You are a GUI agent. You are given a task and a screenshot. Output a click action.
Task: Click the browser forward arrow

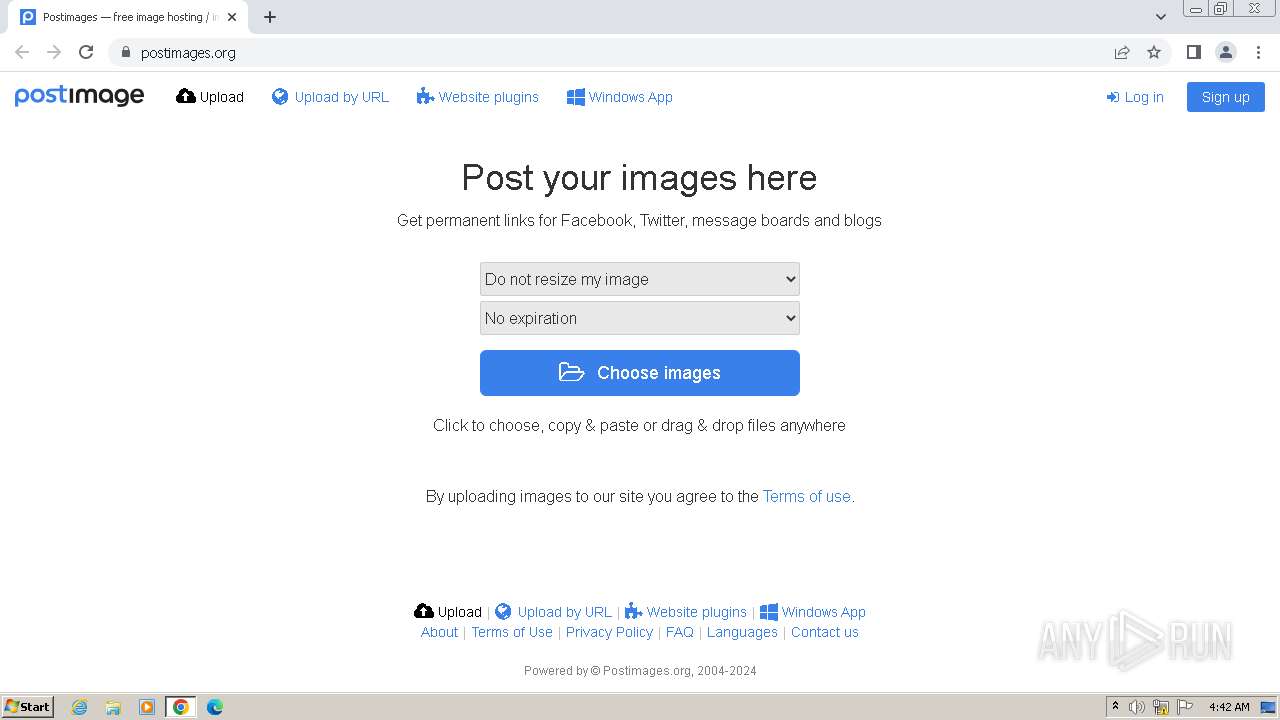click(x=54, y=52)
